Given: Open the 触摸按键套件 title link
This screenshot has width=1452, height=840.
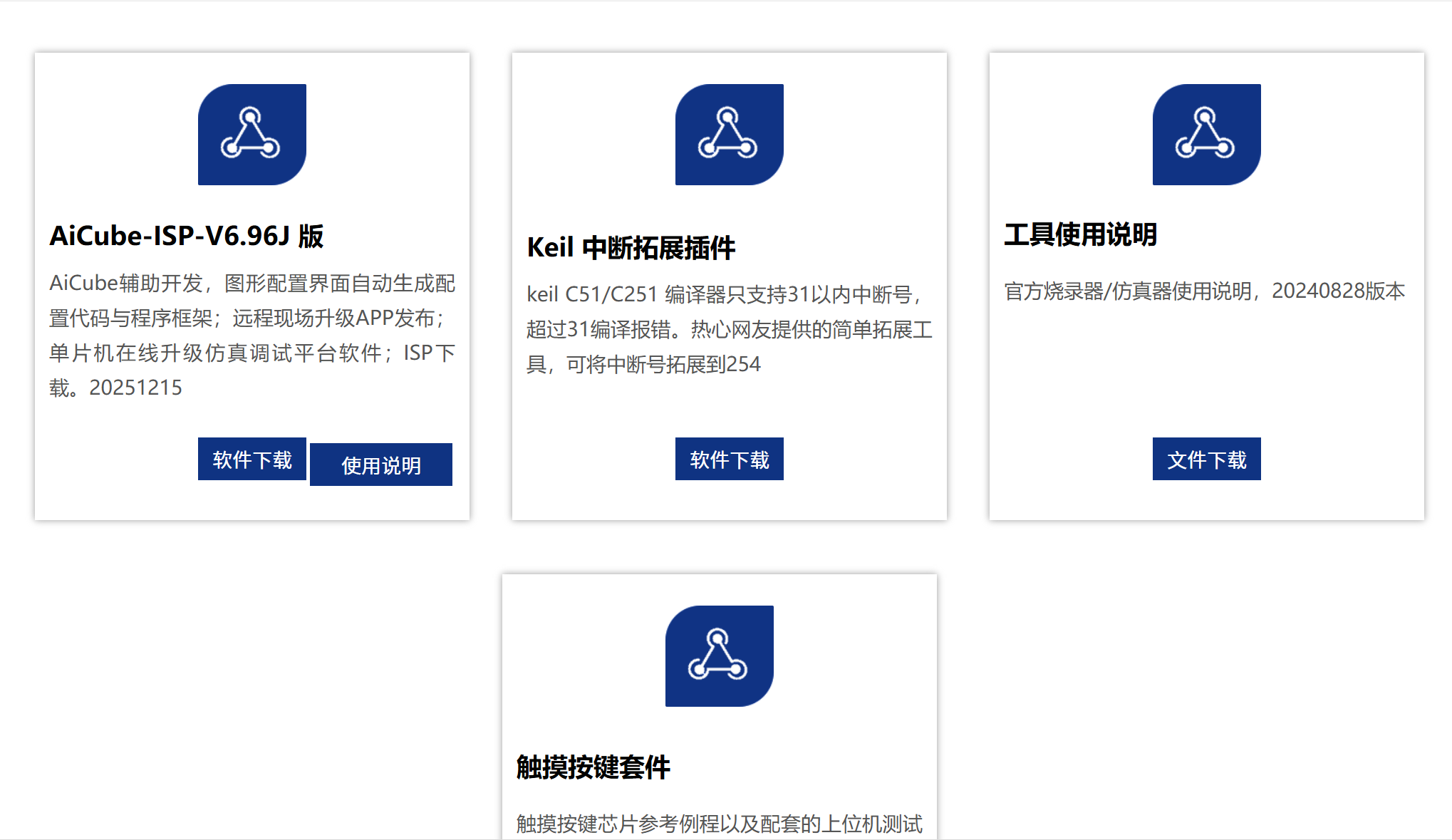Looking at the screenshot, I should [594, 769].
